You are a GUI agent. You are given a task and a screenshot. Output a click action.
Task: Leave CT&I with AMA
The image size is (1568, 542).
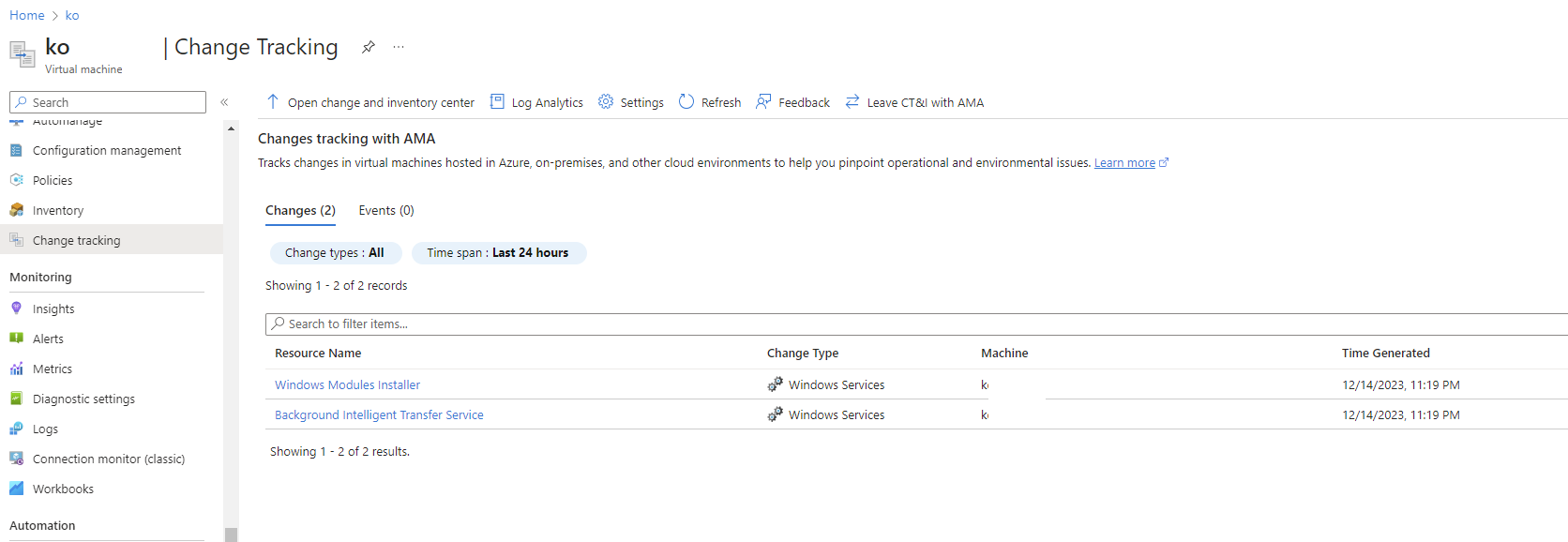tap(914, 102)
